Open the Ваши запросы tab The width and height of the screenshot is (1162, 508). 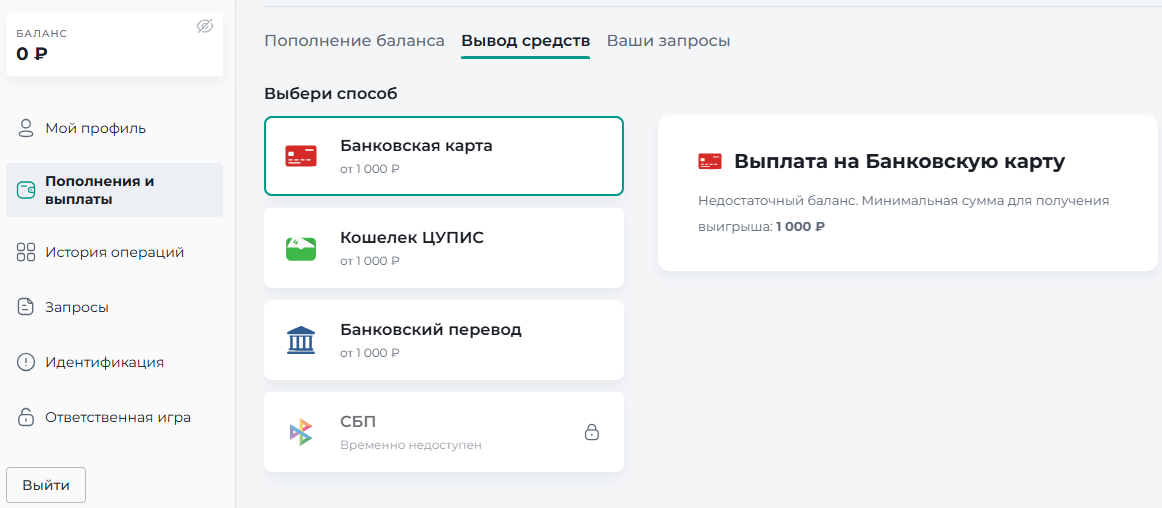pos(668,41)
